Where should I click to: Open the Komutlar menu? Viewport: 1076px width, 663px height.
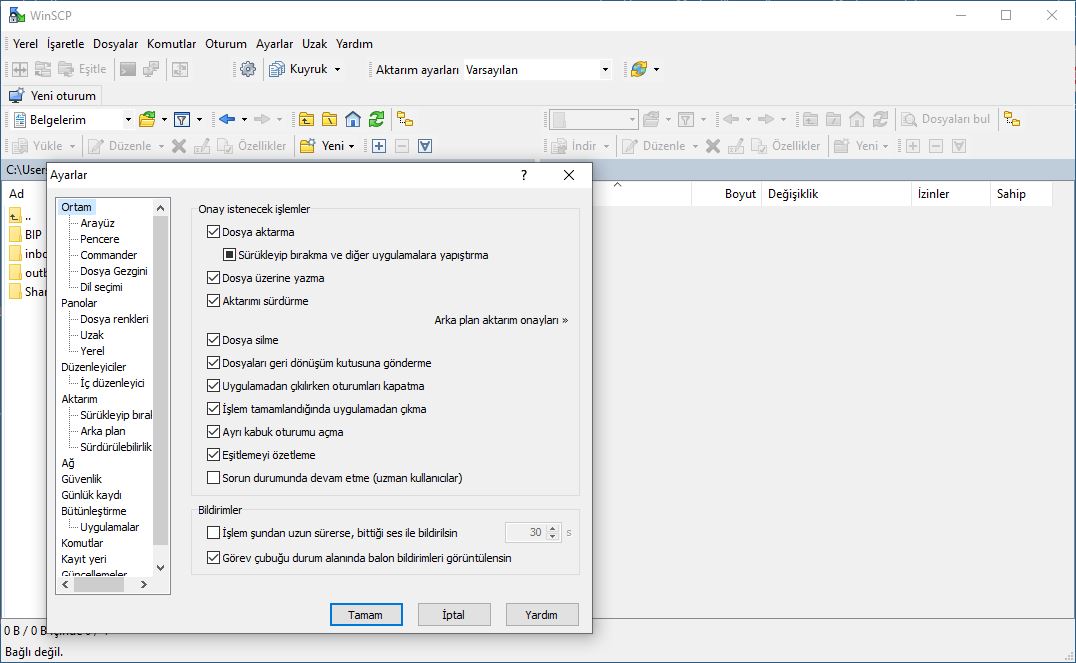click(172, 44)
